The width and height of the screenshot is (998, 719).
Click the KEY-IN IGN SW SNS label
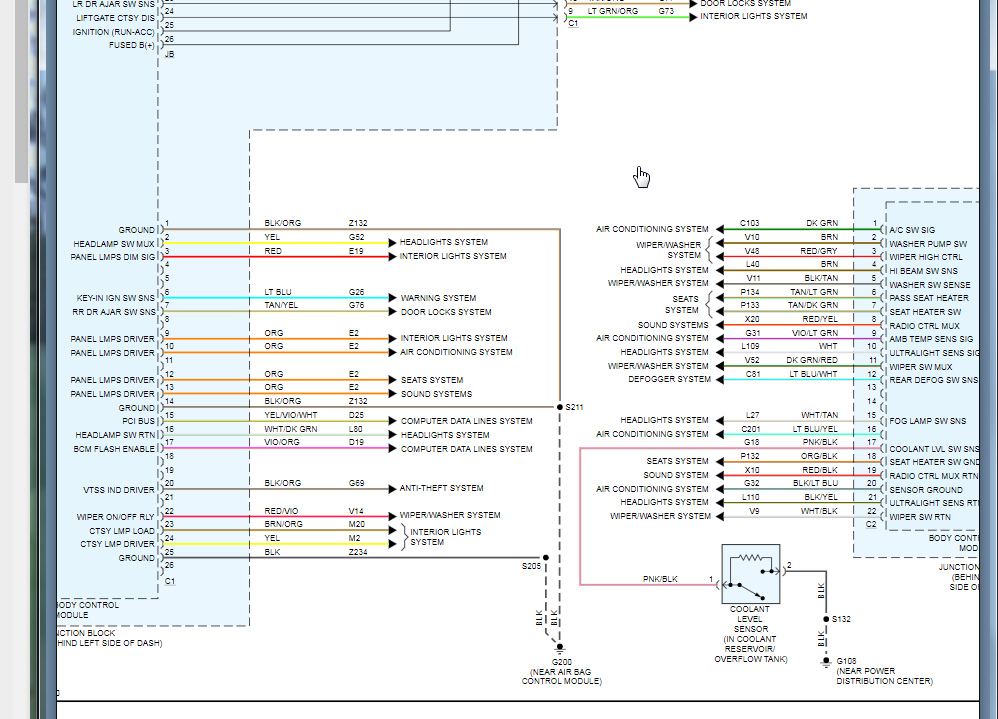[115, 298]
